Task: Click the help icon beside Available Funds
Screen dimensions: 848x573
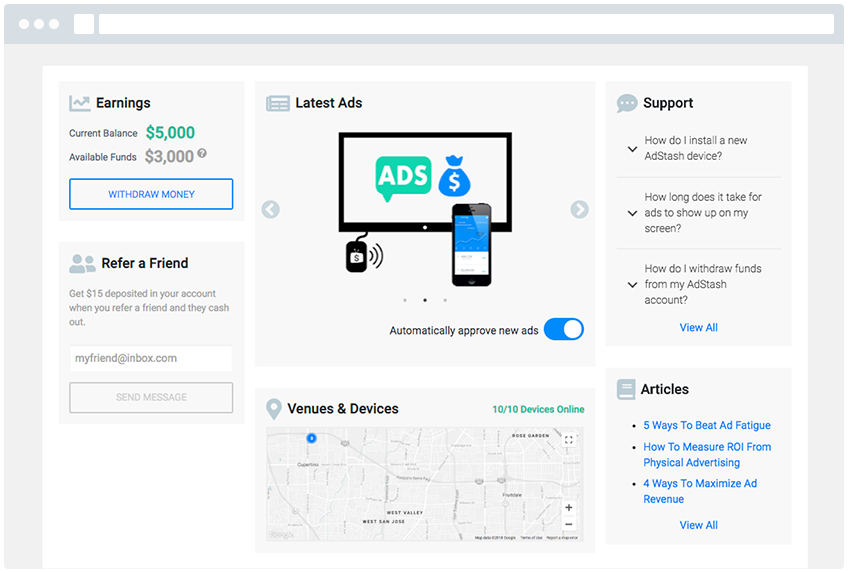Action: point(202,154)
